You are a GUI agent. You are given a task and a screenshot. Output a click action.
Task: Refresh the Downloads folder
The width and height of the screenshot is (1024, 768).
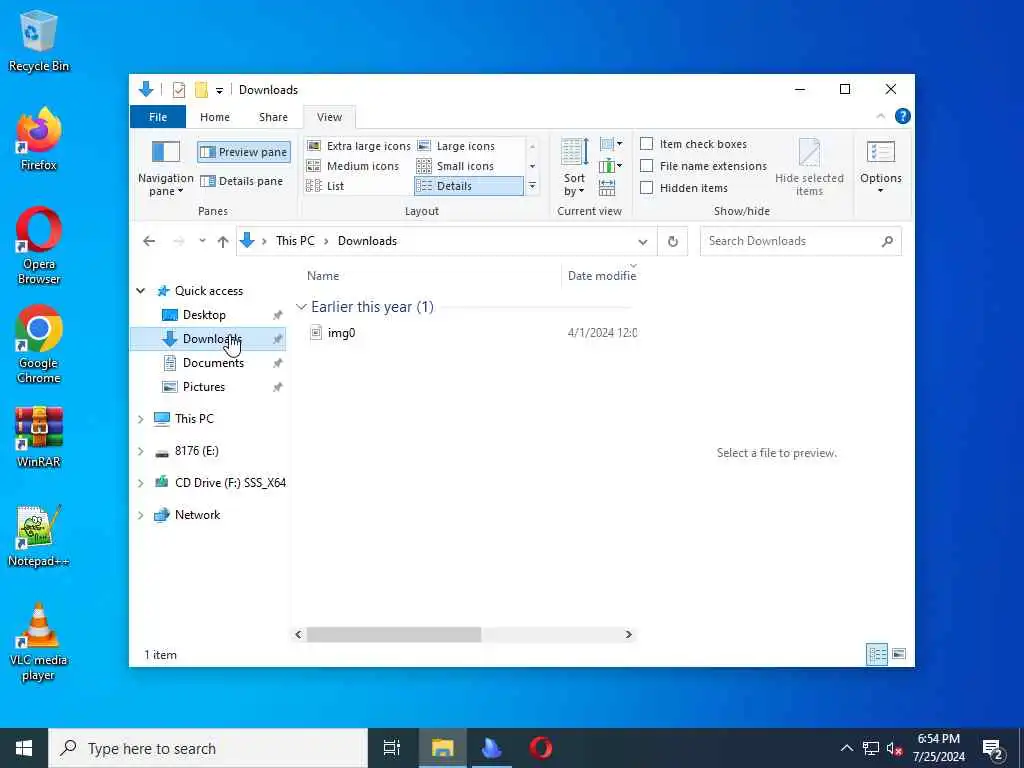point(673,242)
